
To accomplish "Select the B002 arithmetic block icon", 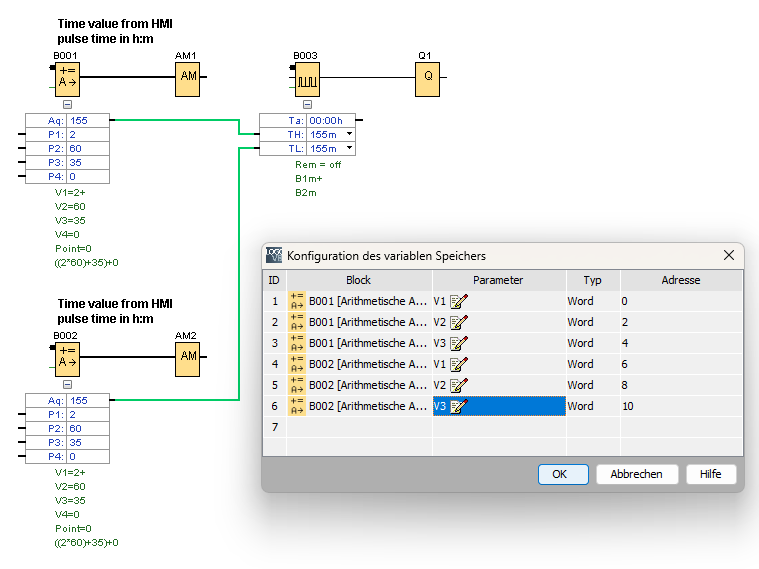I will [x=67, y=357].
